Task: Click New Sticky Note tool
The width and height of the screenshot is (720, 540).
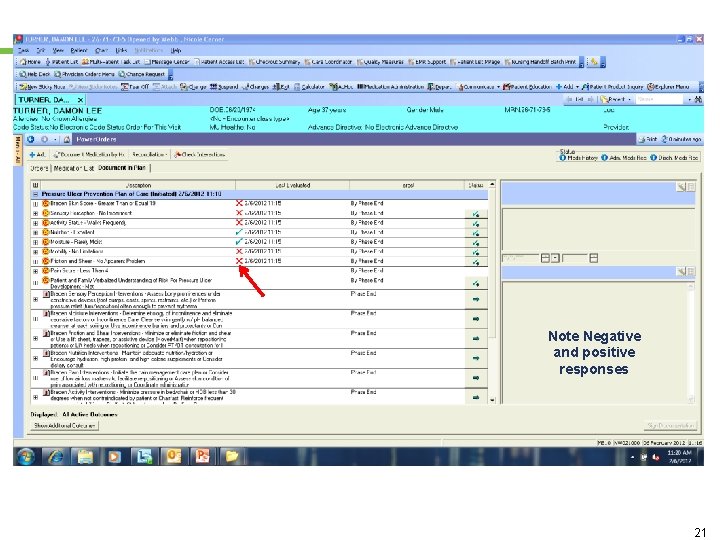Action: click(42, 86)
